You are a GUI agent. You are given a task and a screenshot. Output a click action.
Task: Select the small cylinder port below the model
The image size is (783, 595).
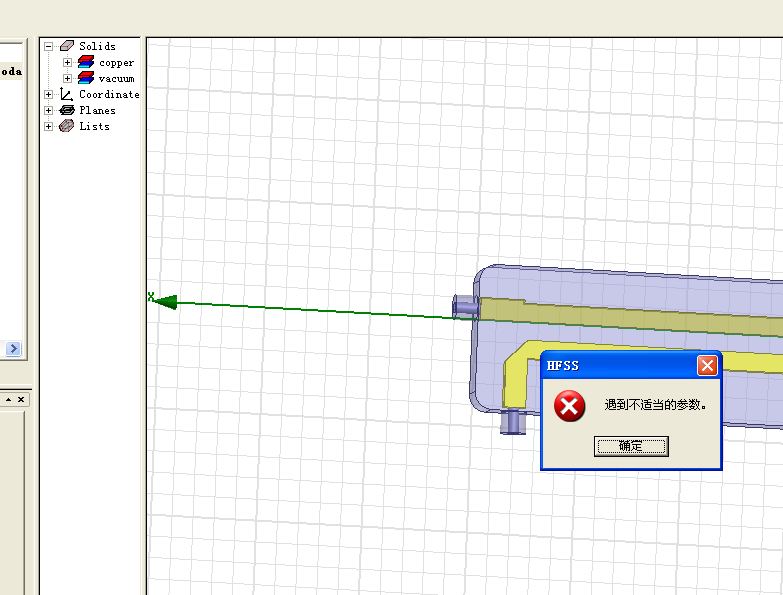pyautogui.click(x=513, y=422)
